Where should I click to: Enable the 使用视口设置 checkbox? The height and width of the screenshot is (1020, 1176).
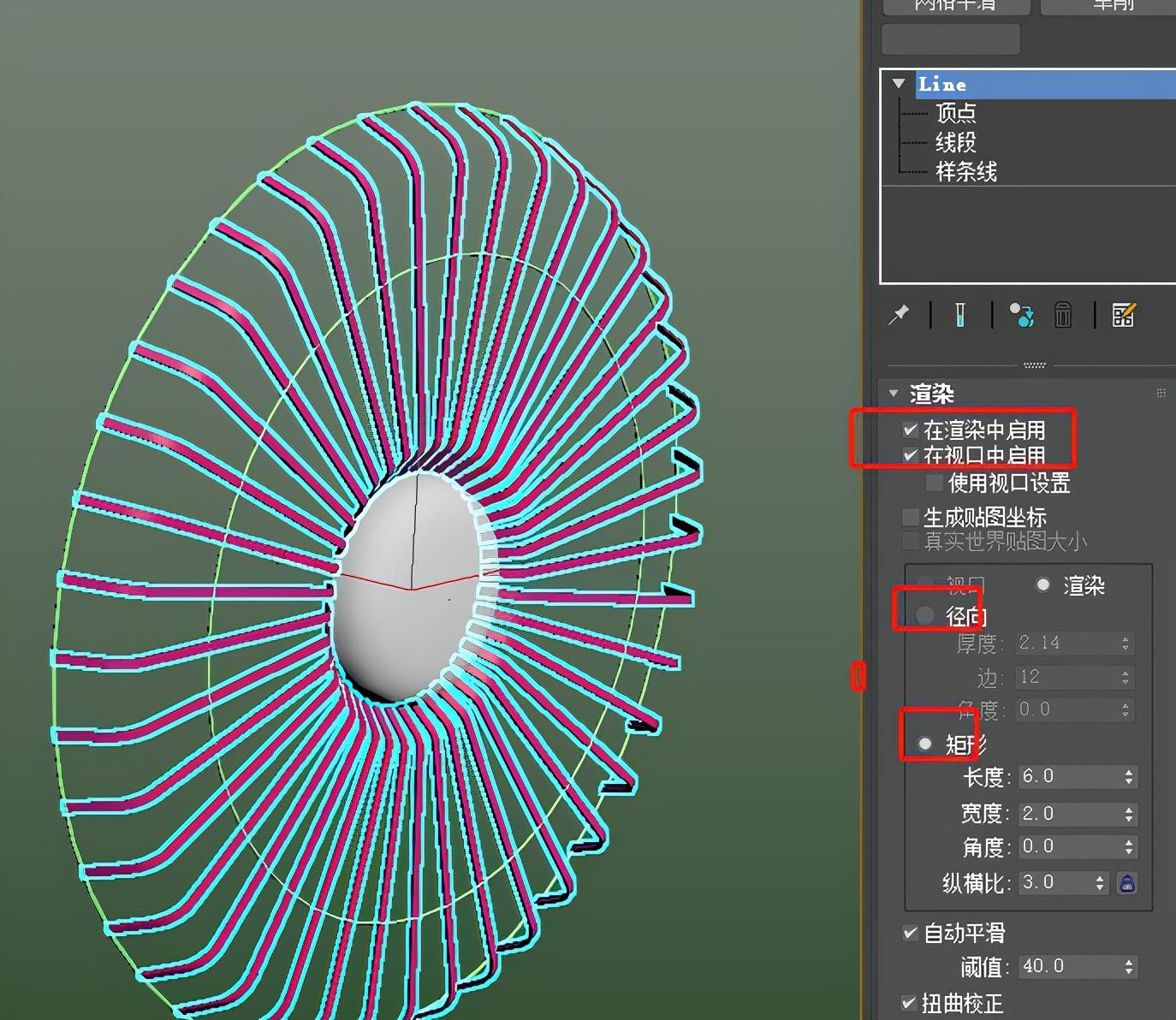933,483
